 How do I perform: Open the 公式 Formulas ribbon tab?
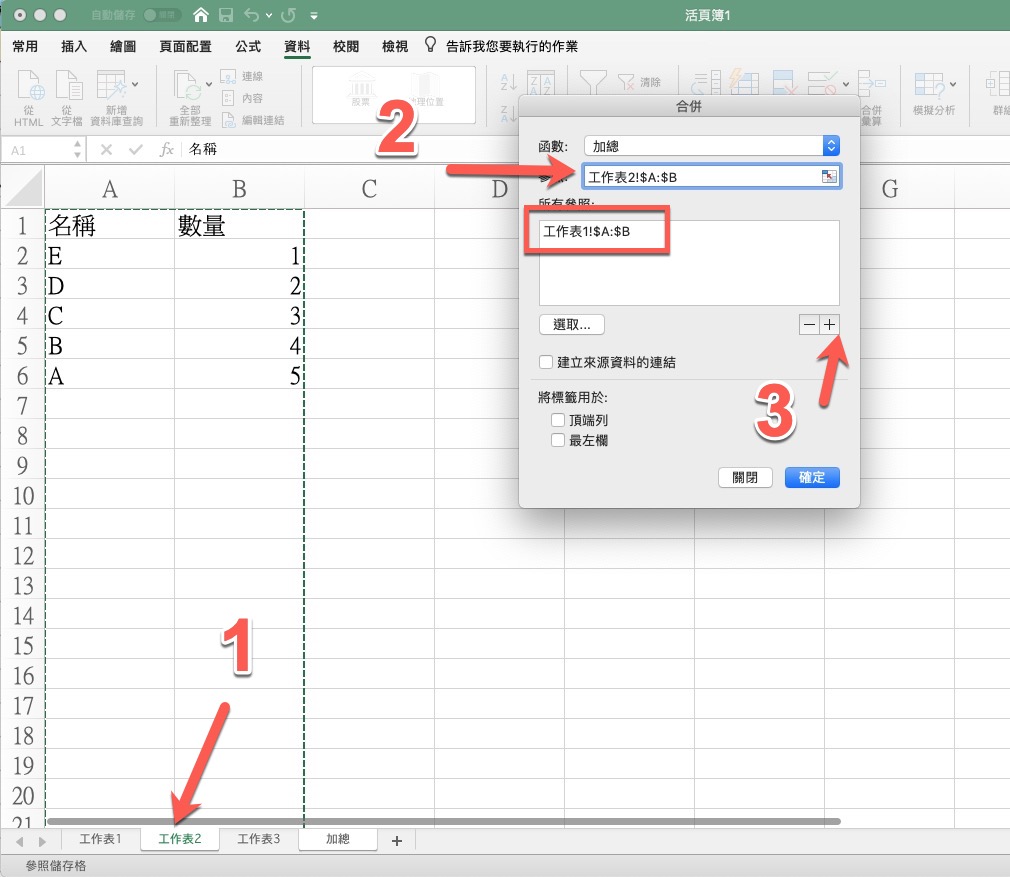click(x=248, y=46)
